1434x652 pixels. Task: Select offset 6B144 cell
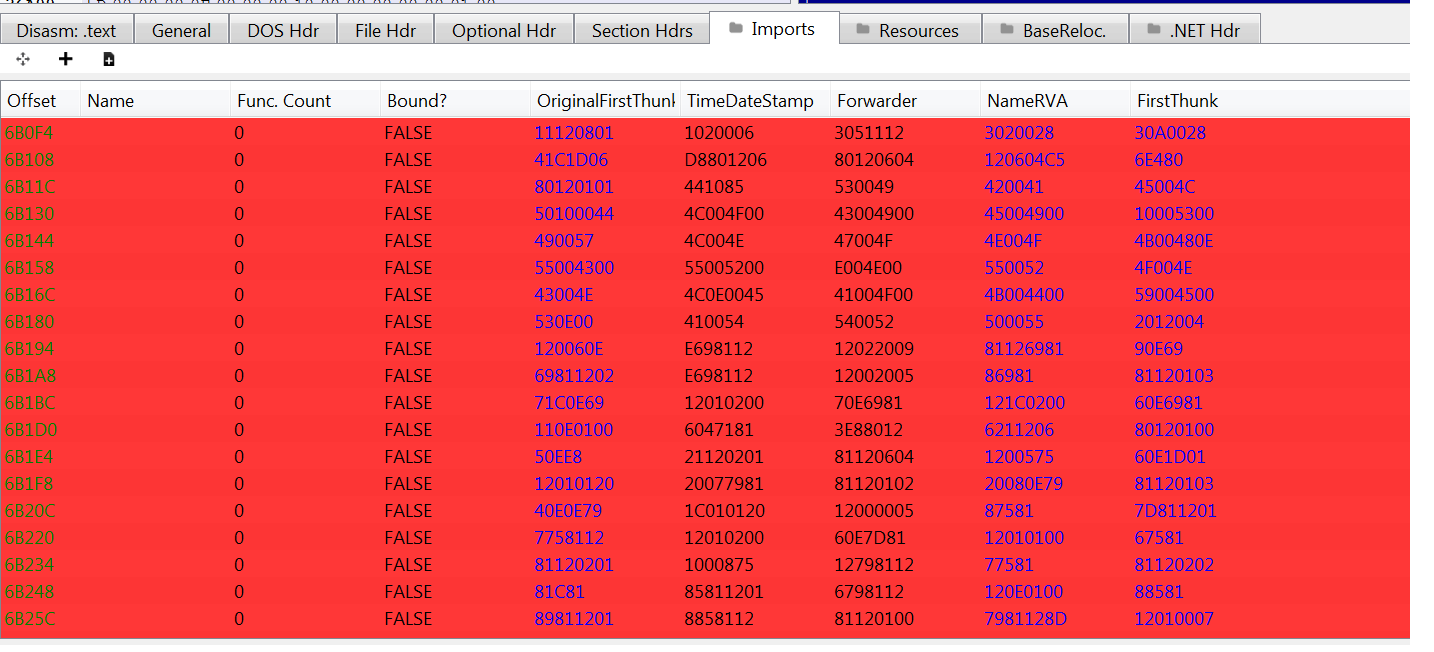pyautogui.click(x=30, y=241)
